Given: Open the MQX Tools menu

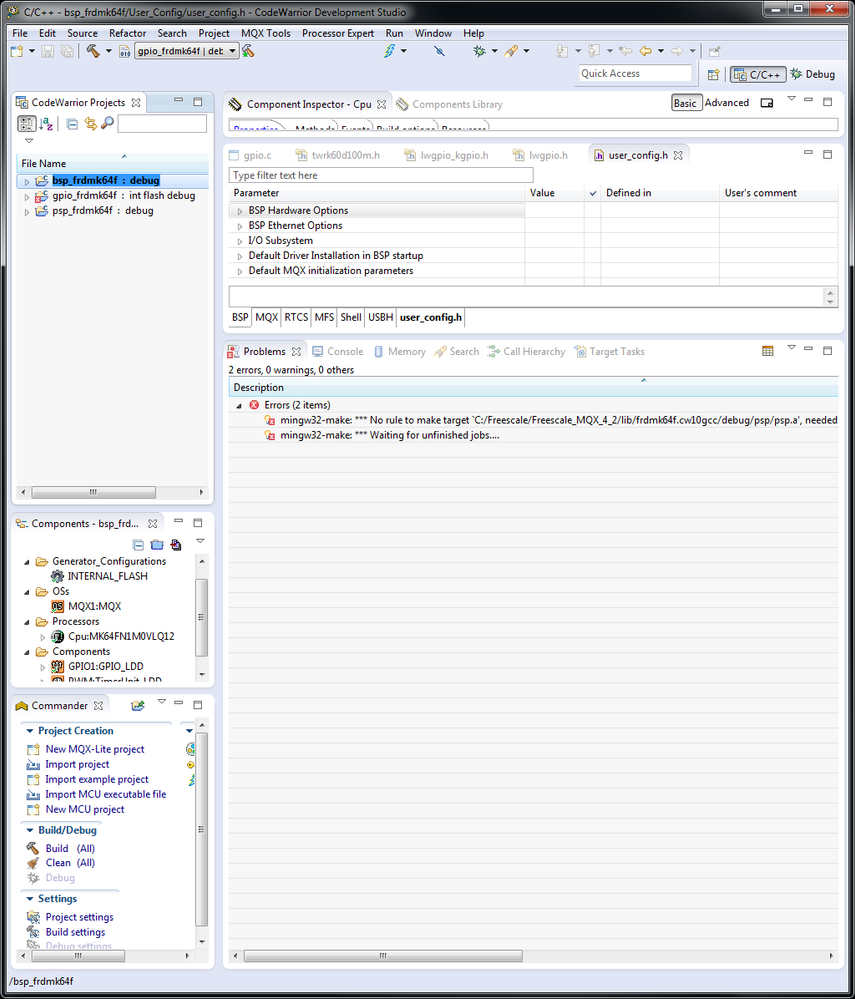Looking at the screenshot, I should coord(265,33).
